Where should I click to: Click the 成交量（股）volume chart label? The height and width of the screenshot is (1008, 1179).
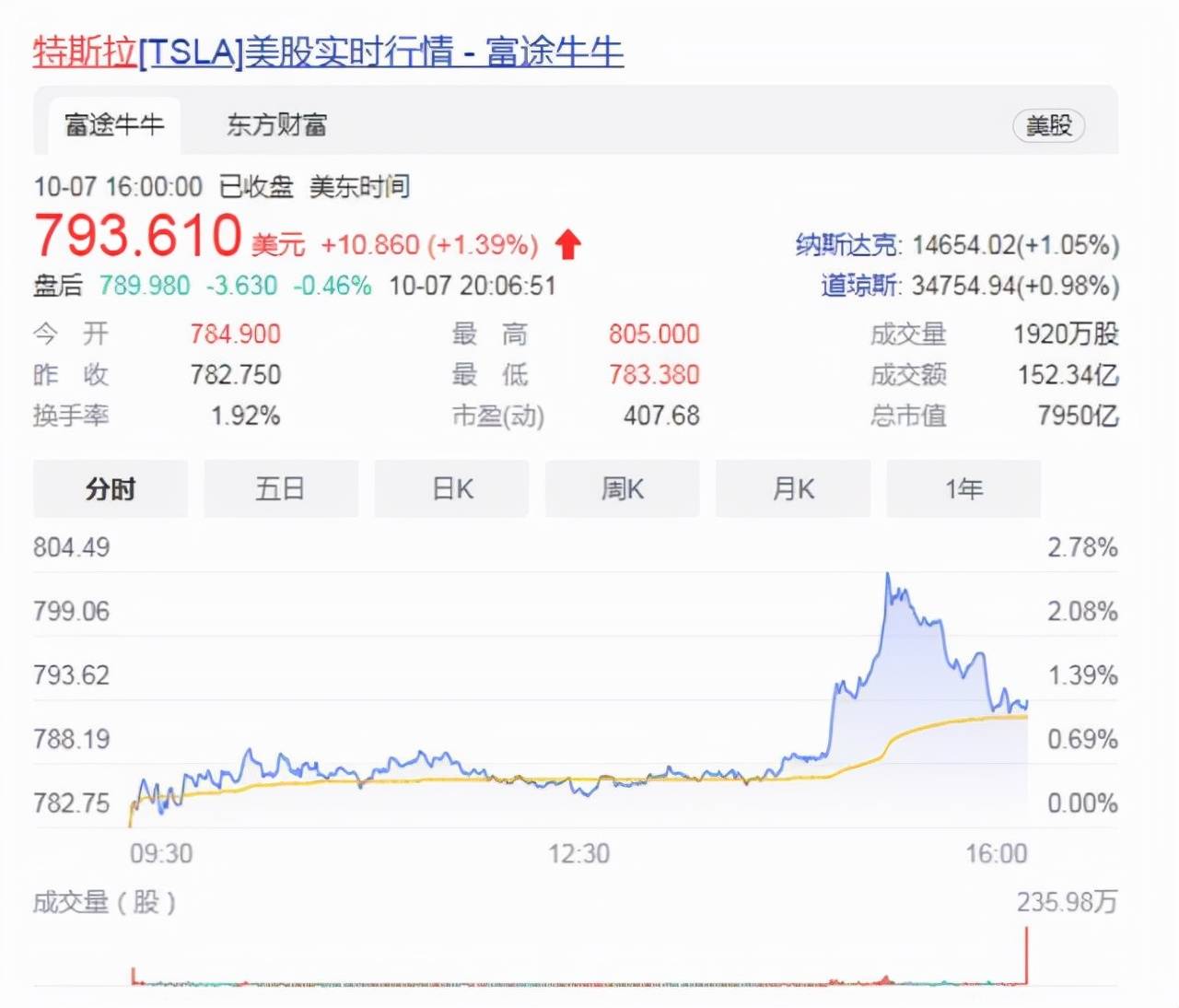[x=104, y=901]
